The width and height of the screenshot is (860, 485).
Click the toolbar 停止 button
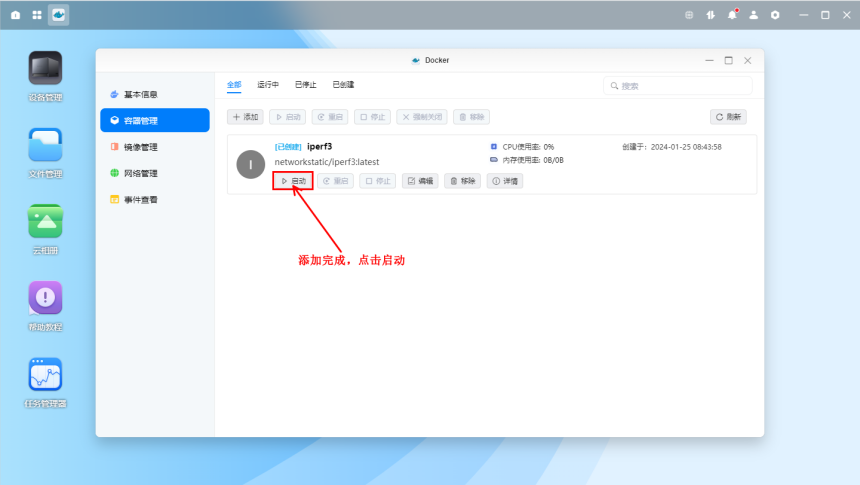point(372,117)
